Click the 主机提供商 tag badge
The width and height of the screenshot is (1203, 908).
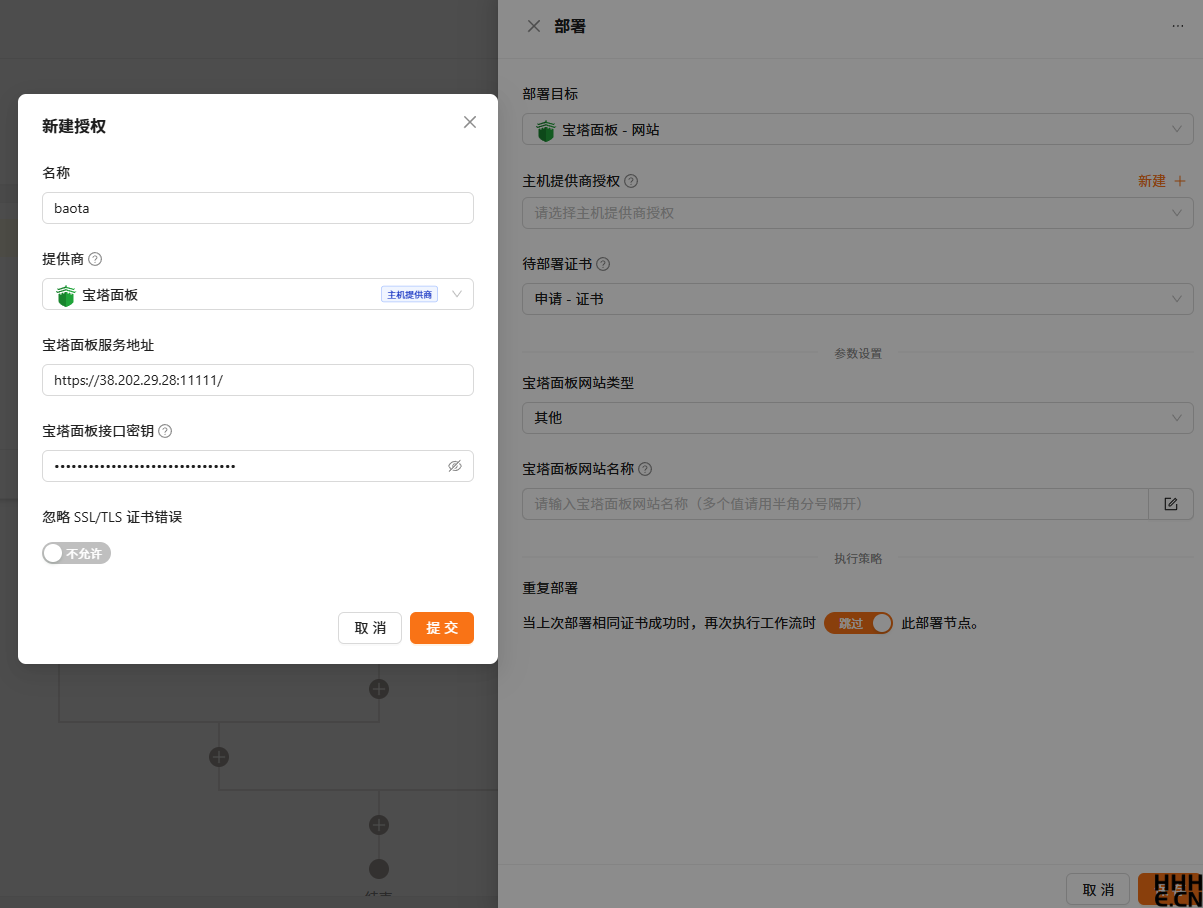[409, 294]
